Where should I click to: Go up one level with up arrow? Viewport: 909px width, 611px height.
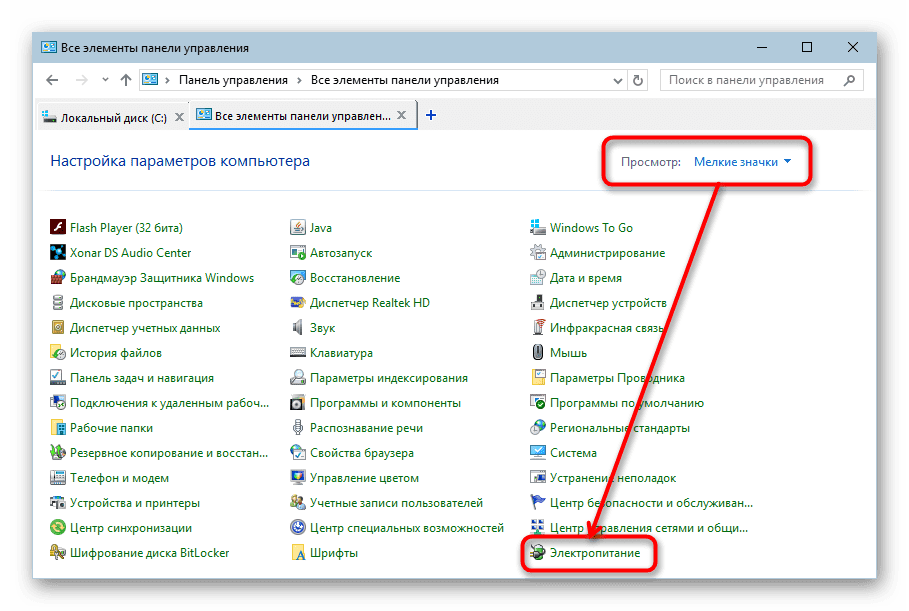(126, 80)
